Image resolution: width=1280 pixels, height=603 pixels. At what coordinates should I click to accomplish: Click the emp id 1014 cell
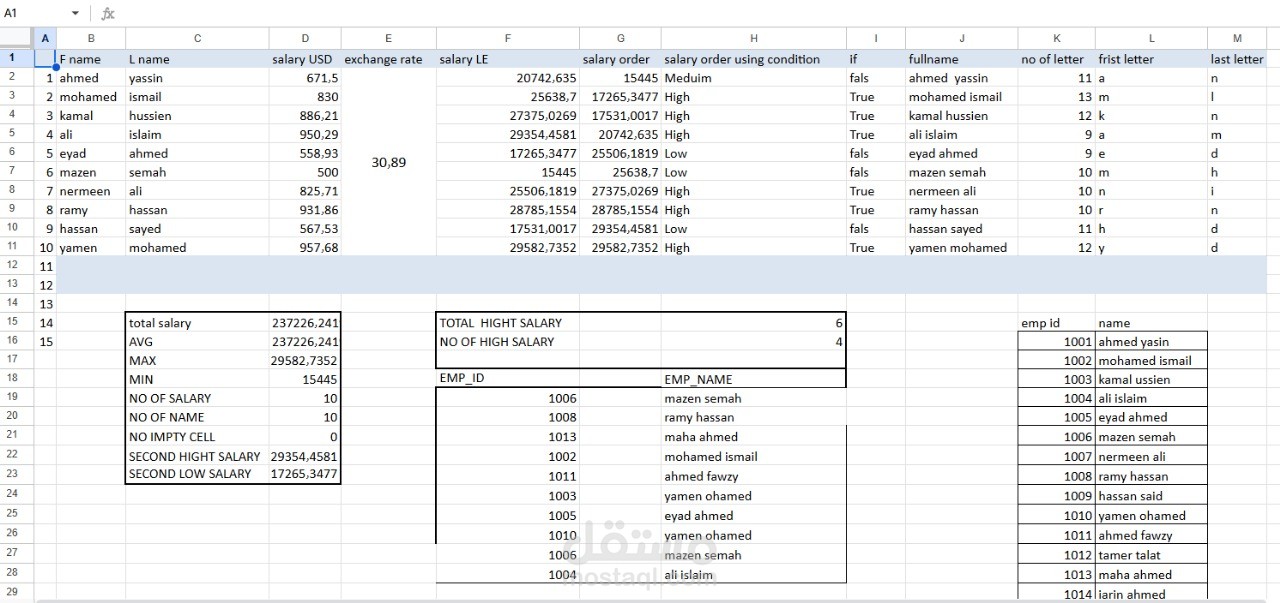tap(1057, 594)
